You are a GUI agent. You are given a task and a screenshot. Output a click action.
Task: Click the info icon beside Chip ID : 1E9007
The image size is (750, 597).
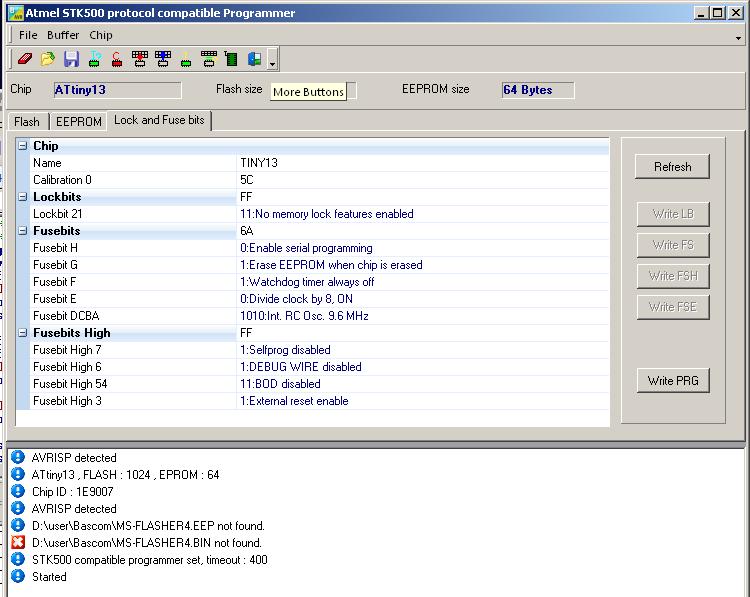tap(18, 491)
